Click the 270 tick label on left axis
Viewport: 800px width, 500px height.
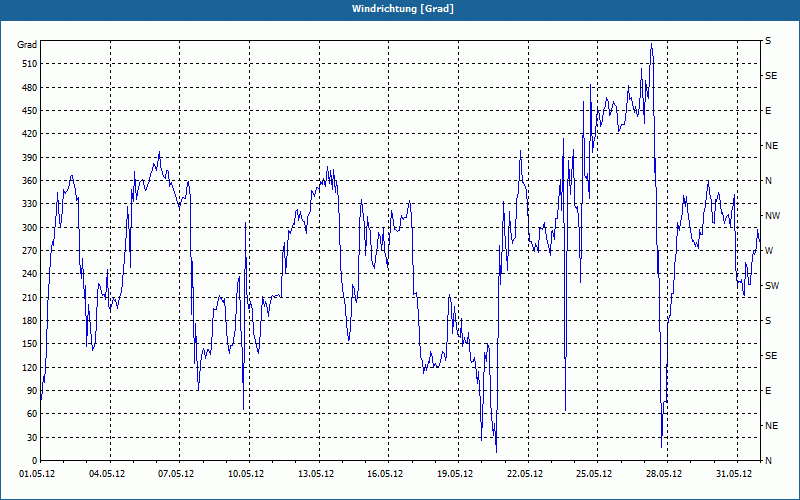tap(30, 251)
